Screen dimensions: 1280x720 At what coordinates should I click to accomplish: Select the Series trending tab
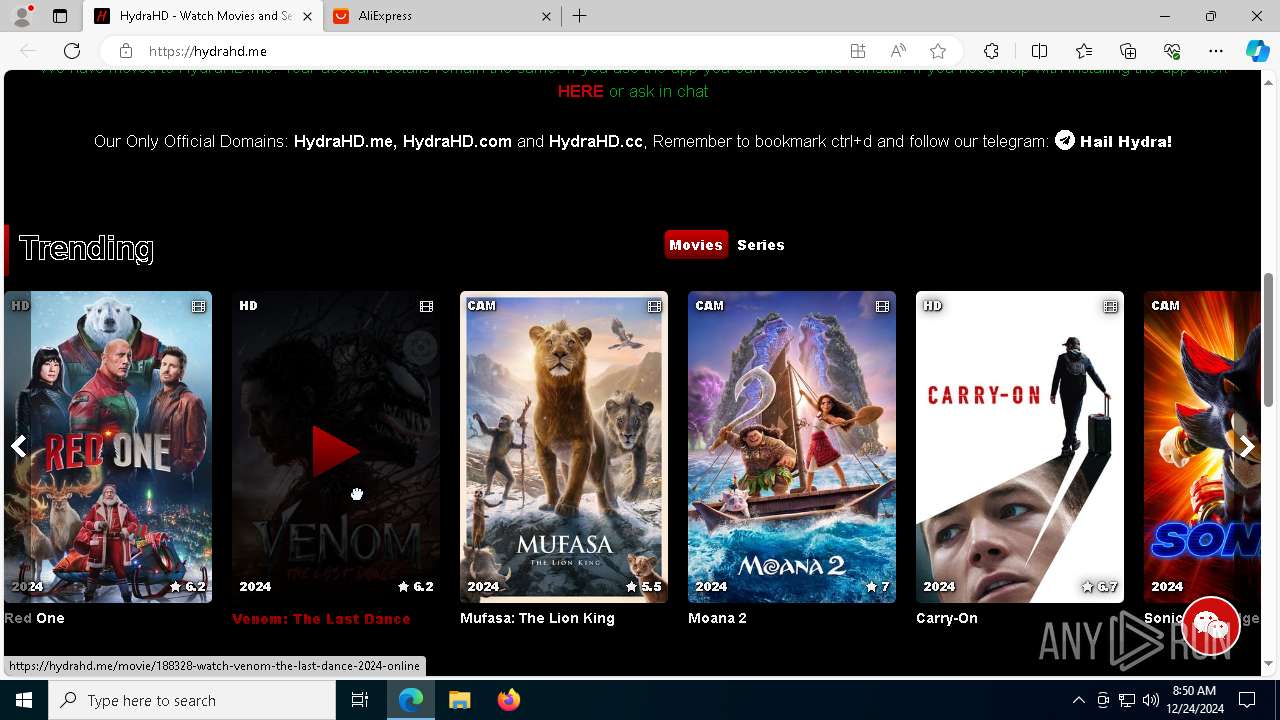[761, 245]
